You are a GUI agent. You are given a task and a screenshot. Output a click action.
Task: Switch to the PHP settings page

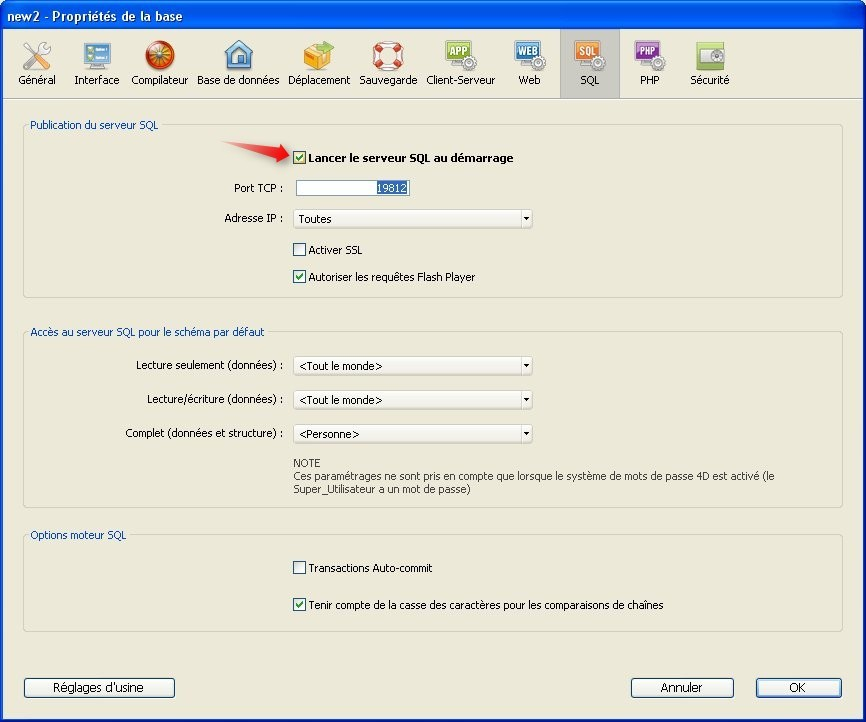pyautogui.click(x=649, y=56)
